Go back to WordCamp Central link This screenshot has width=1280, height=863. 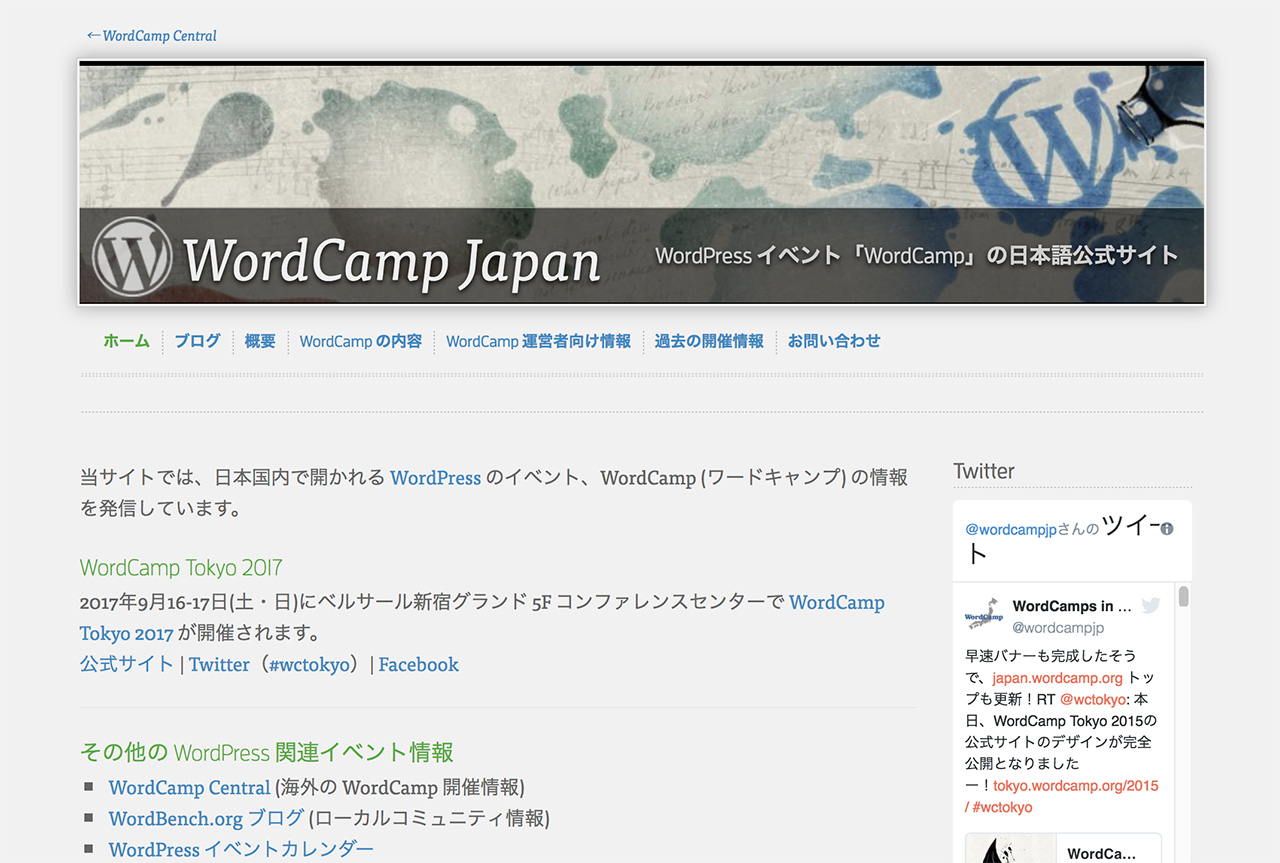point(151,36)
